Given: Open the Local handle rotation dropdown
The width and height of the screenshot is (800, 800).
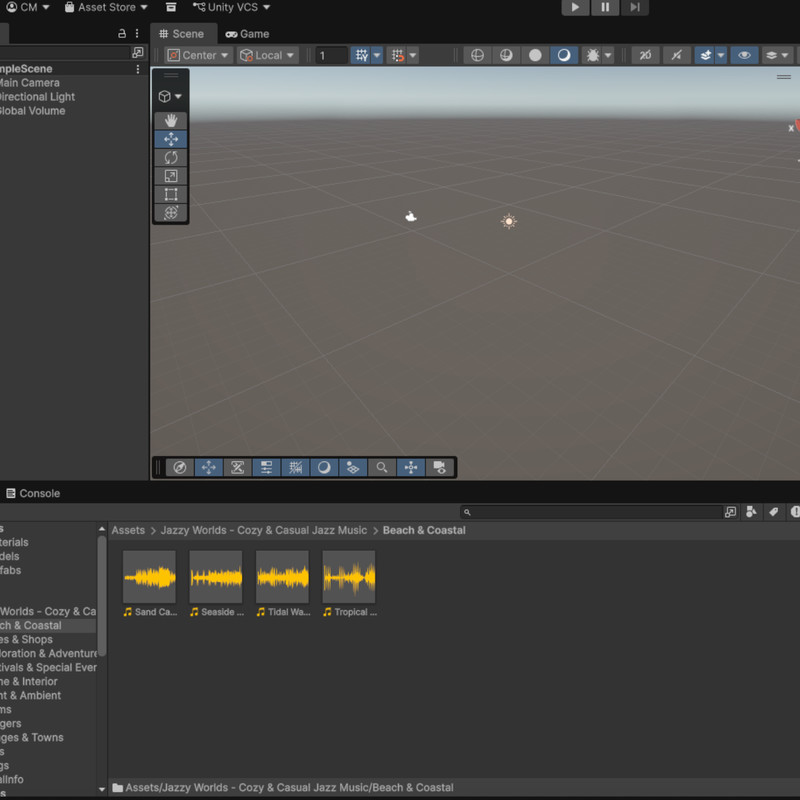Looking at the screenshot, I should 267,55.
